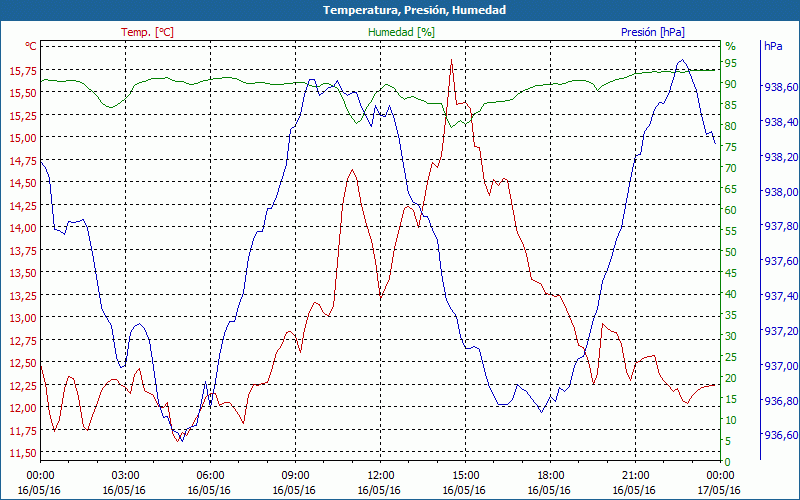Click temperature axis value 11,50

coord(23,452)
